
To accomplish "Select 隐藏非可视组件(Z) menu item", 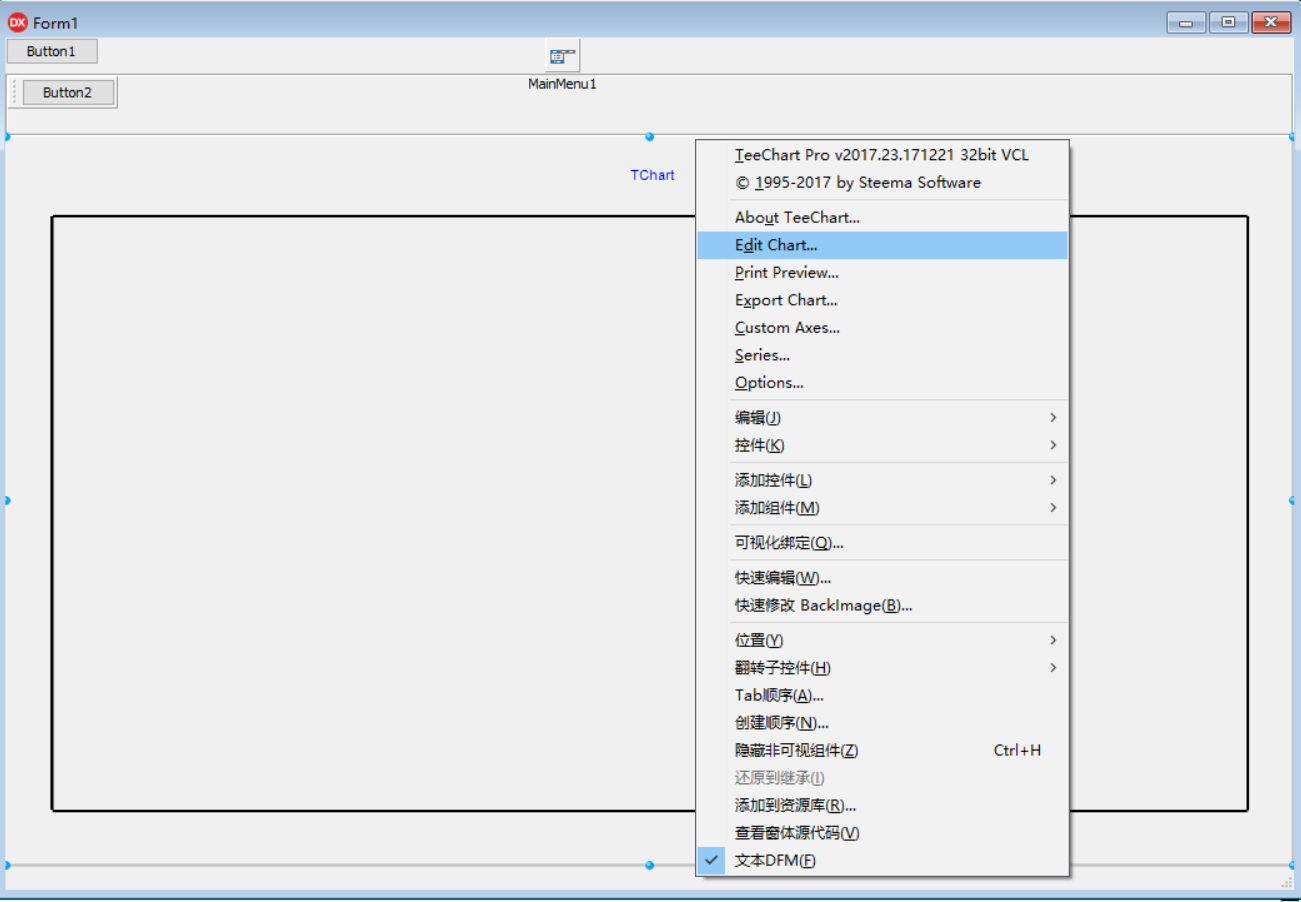I will pos(882,750).
